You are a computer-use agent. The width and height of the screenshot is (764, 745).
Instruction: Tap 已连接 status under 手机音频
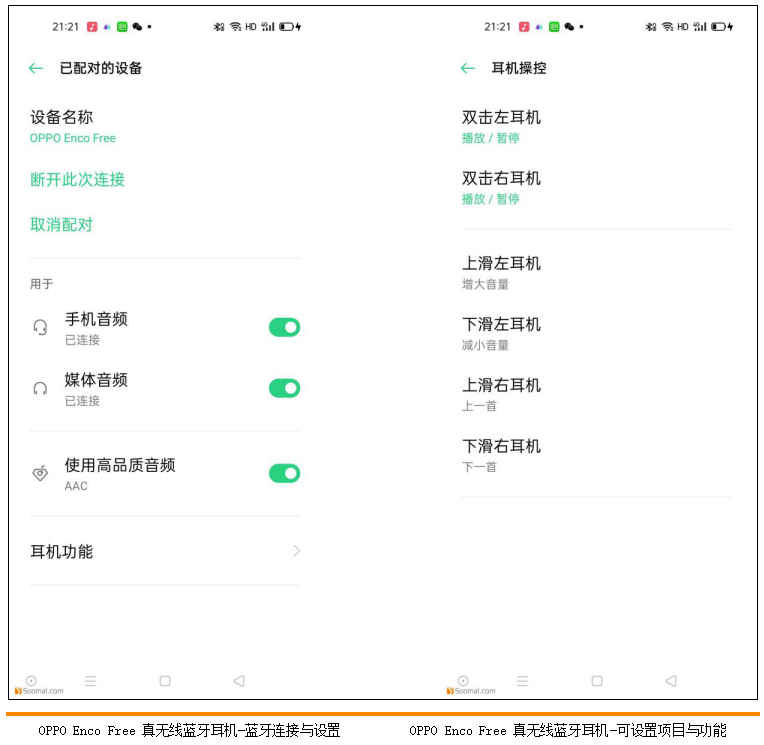coord(82,340)
